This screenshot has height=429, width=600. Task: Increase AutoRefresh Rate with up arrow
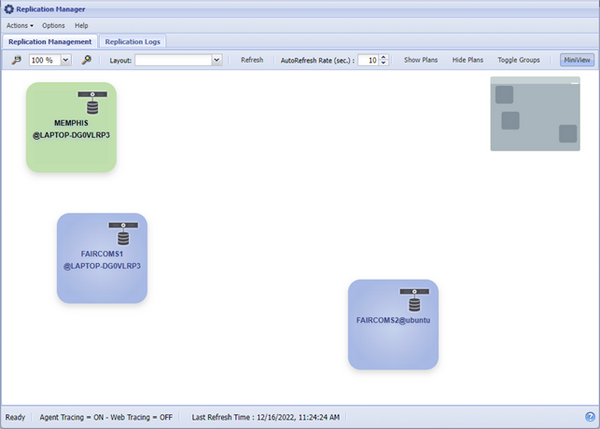click(x=383, y=57)
